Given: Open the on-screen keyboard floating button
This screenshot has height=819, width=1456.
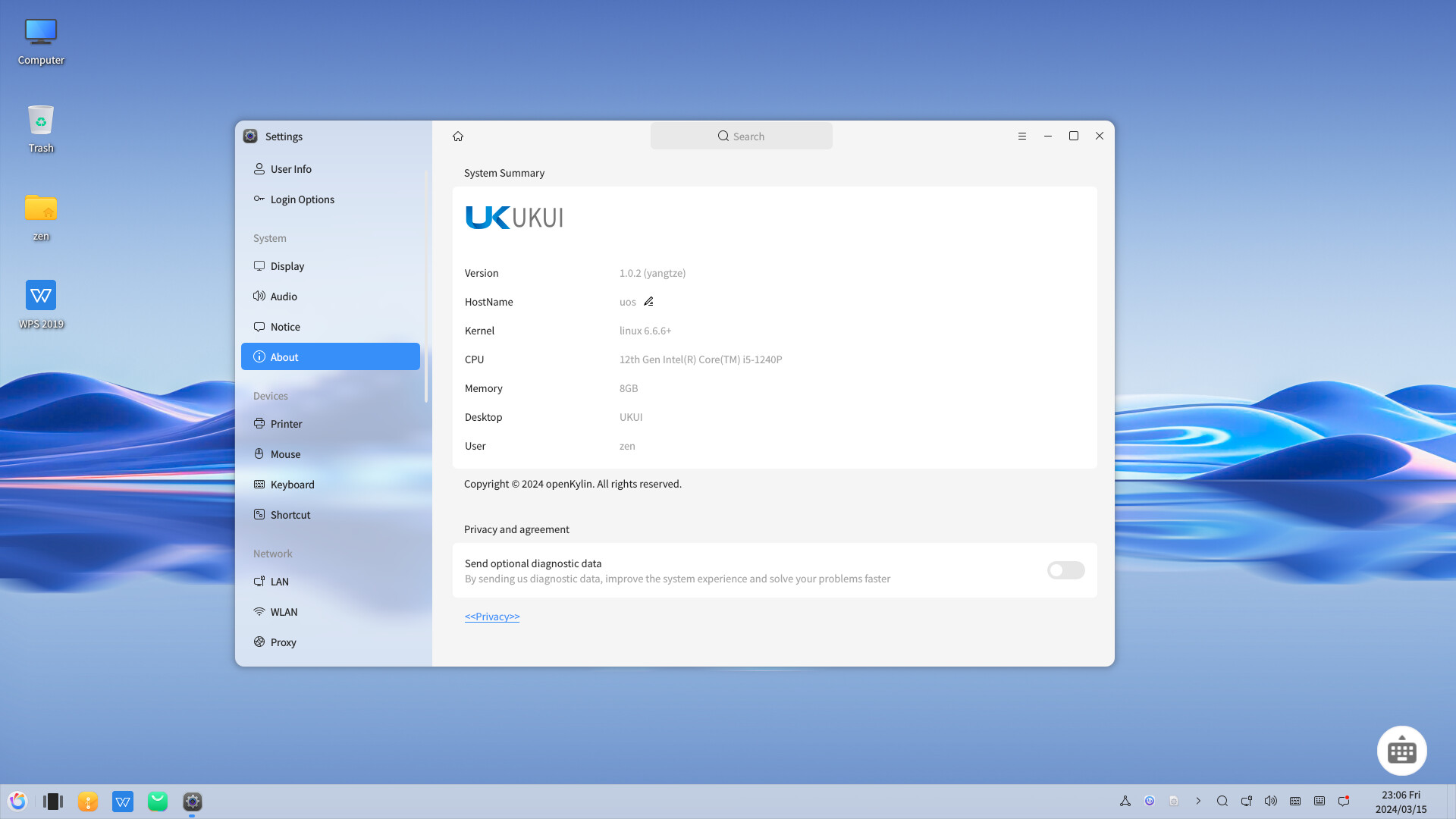Looking at the screenshot, I should [1401, 751].
